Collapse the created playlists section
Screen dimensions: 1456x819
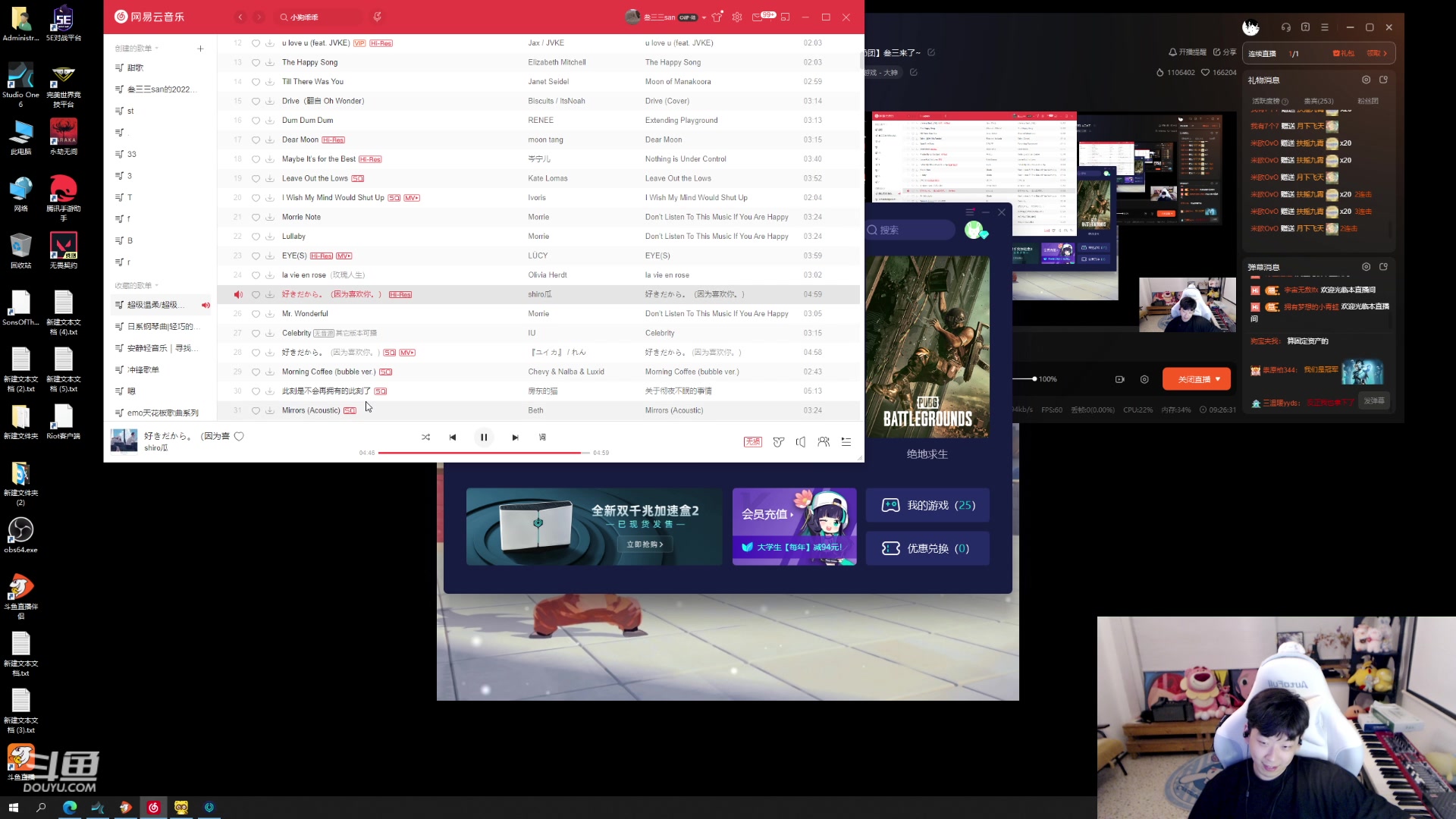156,49
